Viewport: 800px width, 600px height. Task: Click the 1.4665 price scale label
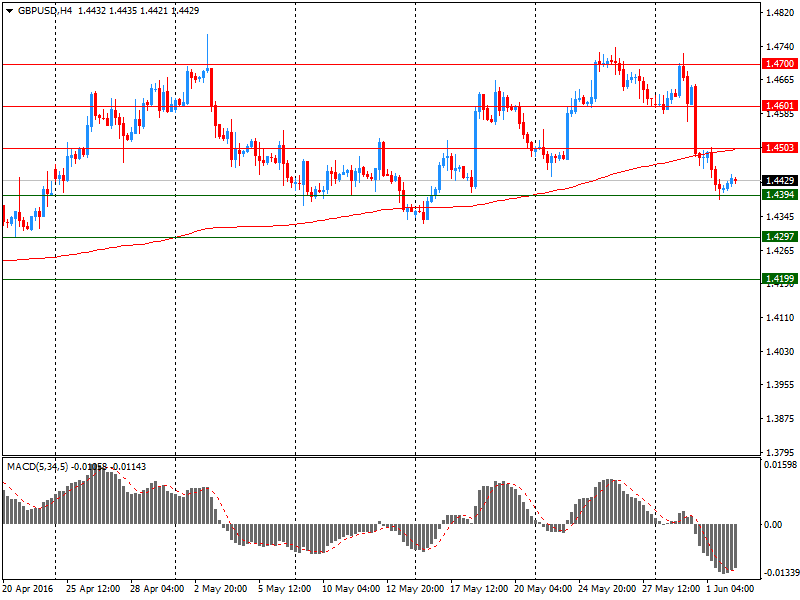(780, 80)
